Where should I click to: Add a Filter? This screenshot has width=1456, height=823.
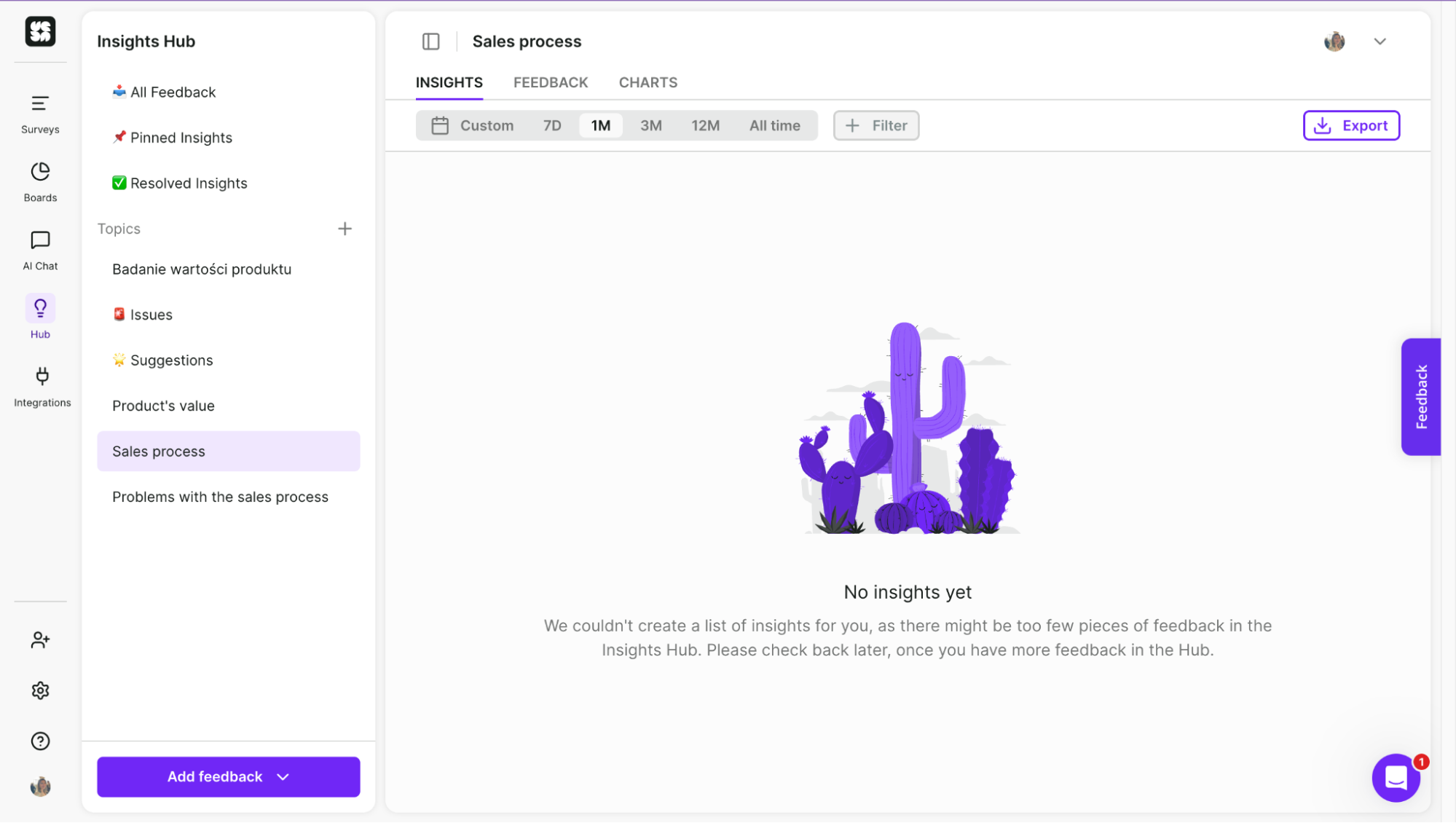click(875, 125)
